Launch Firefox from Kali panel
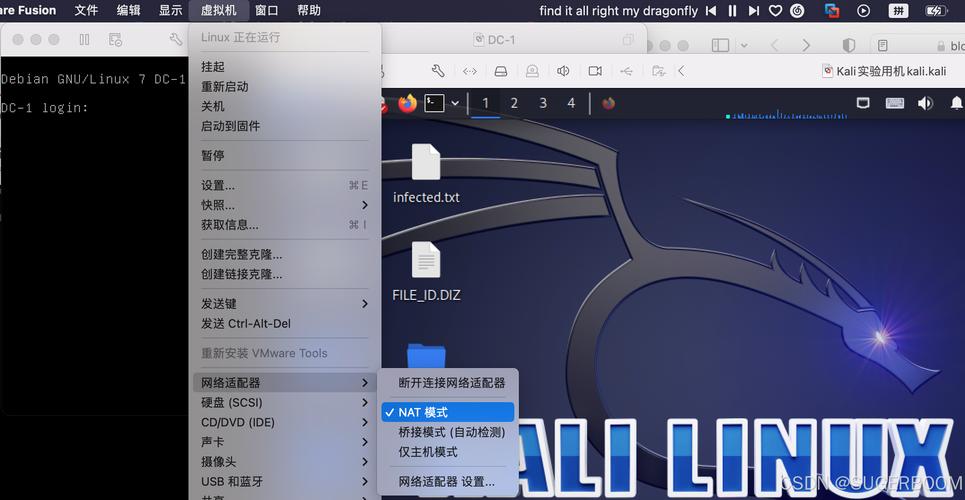 tap(407, 103)
